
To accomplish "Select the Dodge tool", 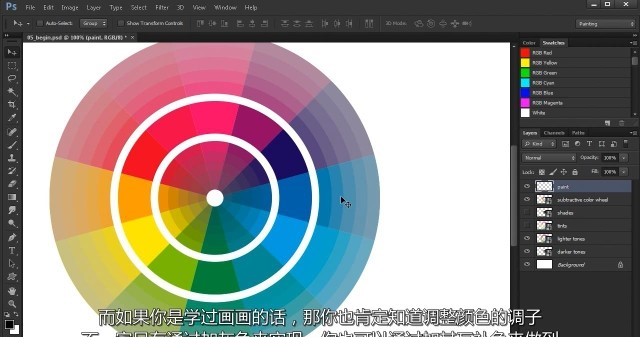I will tap(12, 223).
